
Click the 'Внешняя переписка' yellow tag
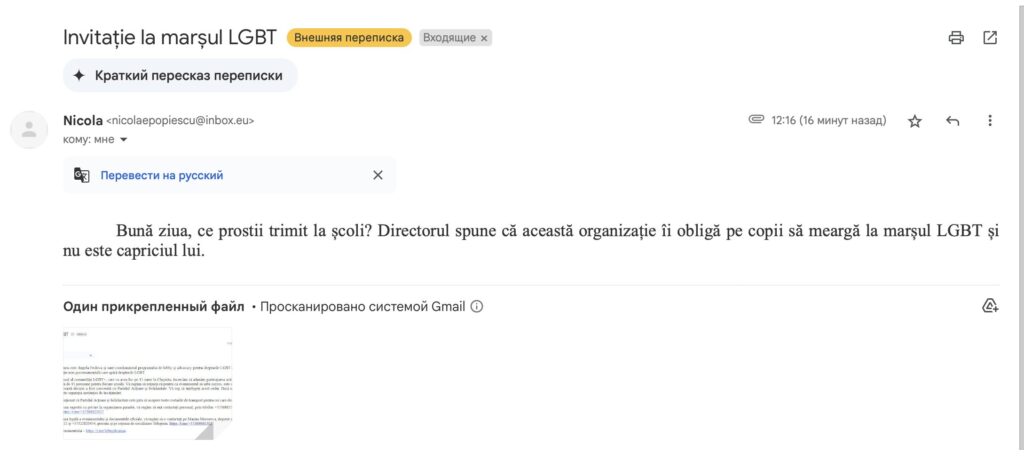[349, 38]
